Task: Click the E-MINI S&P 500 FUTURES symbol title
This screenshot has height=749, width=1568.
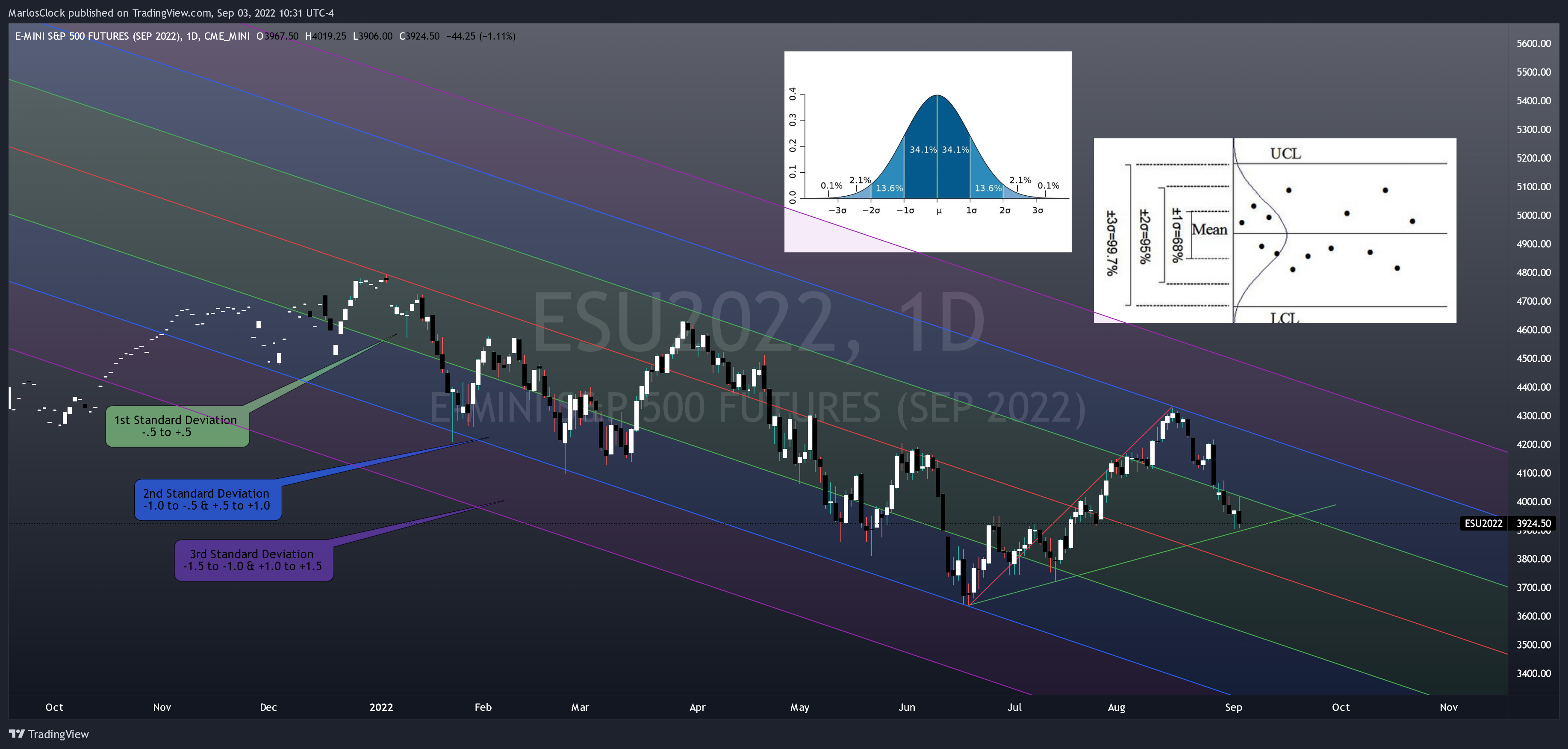Action: (x=132, y=36)
